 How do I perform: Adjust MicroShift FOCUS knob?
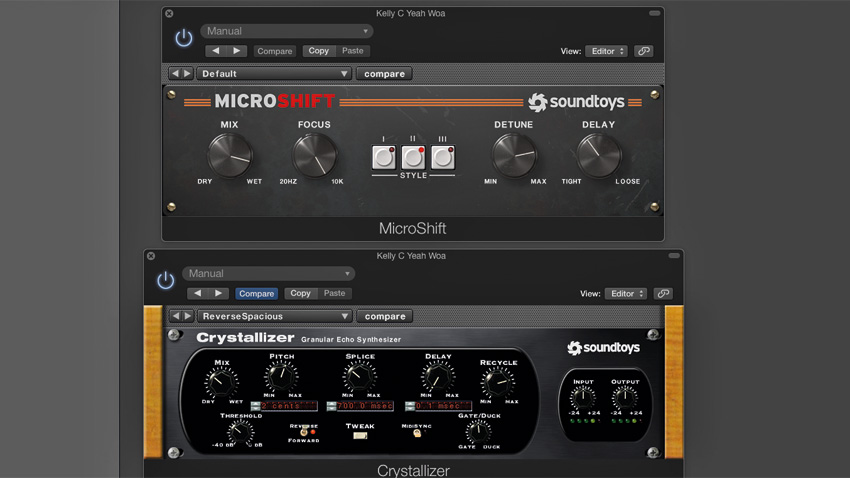tap(314, 156)
